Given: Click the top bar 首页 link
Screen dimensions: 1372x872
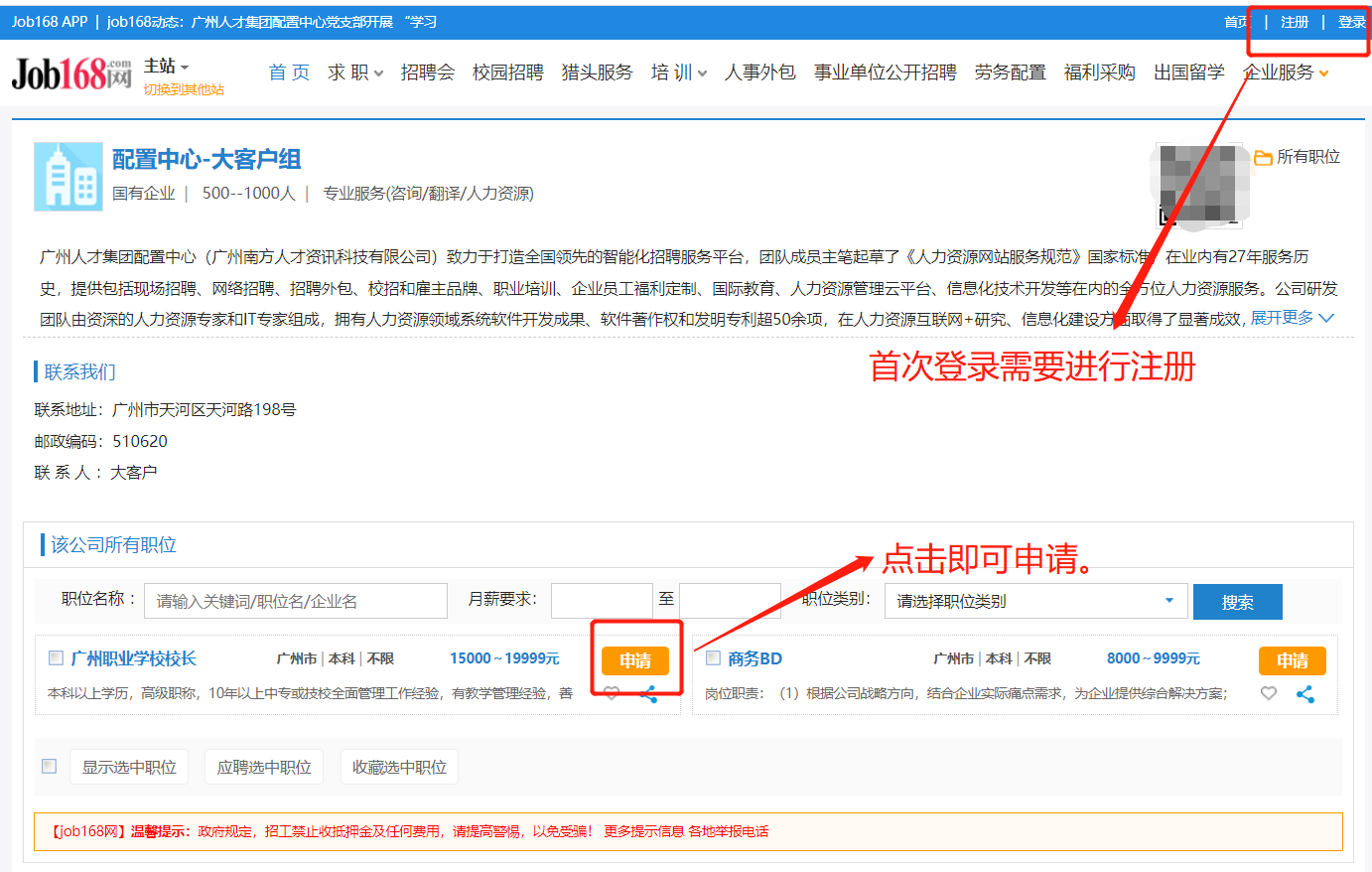Looking at the screenshot, I should pyautogui.click(x=1237, y=22).
